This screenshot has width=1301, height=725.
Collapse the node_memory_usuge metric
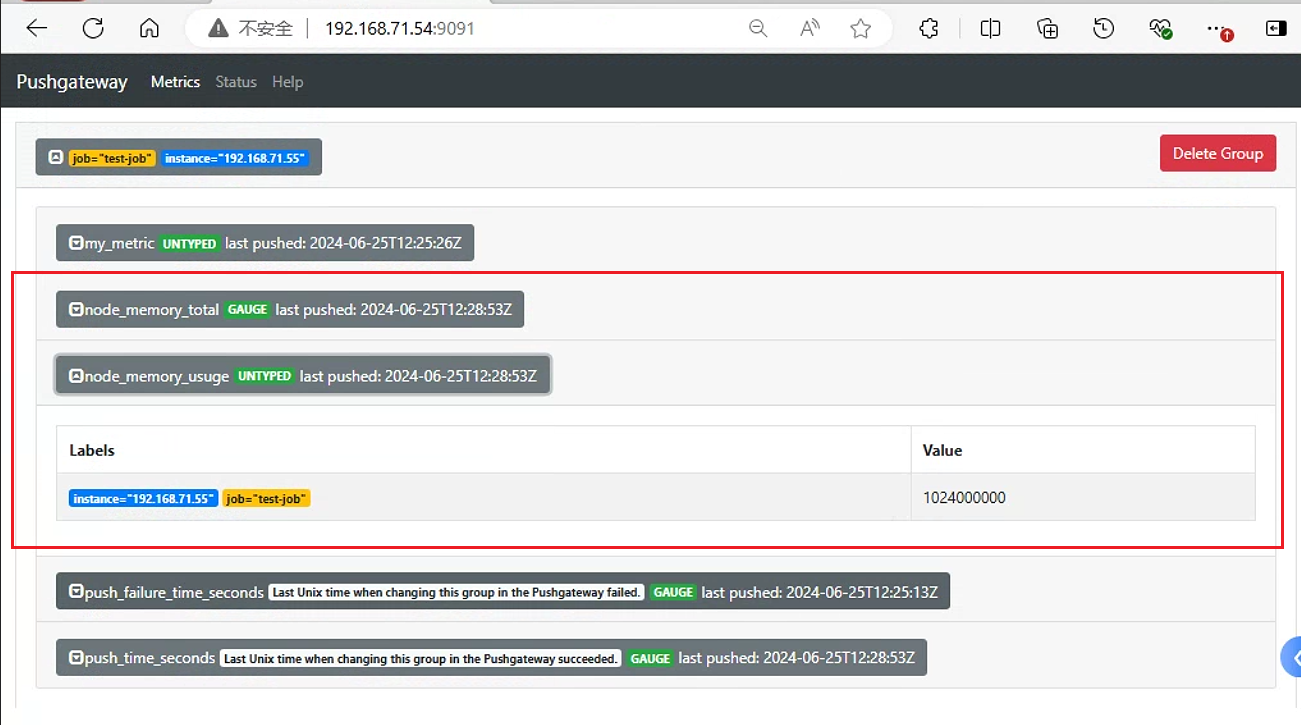(303, 376)
